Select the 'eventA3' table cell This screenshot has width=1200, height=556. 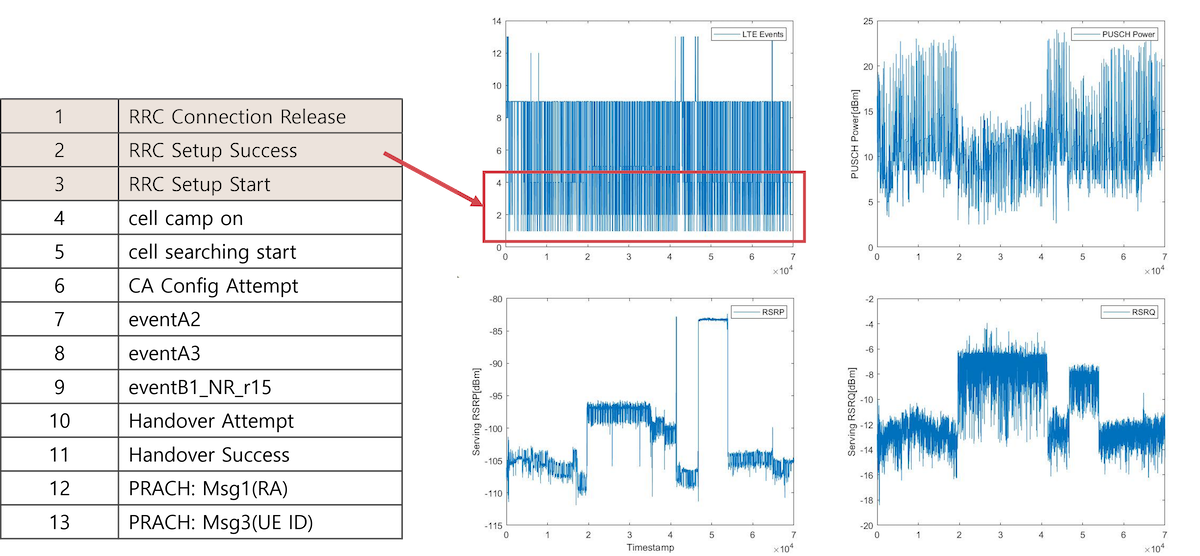tap(260, 353)
